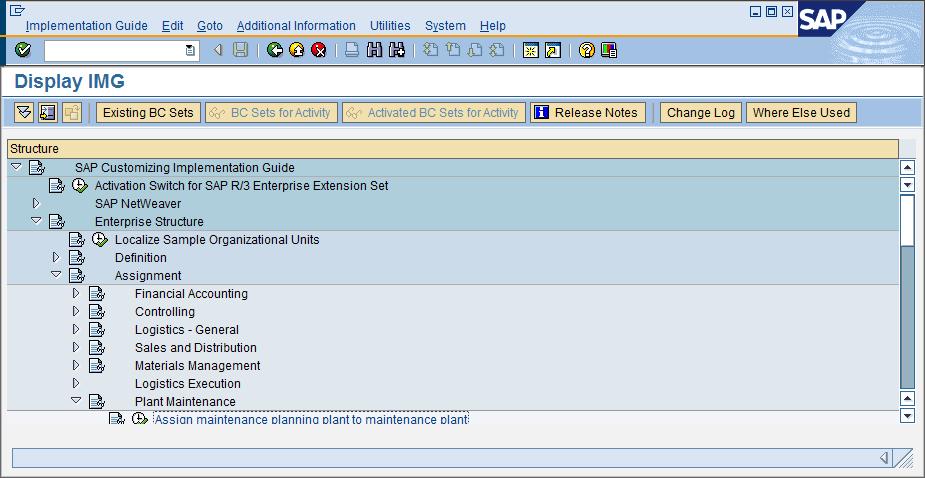This screenshot has width=925, height=478.
Task: Click the Previous Page icon
Action: click(453, 50)
